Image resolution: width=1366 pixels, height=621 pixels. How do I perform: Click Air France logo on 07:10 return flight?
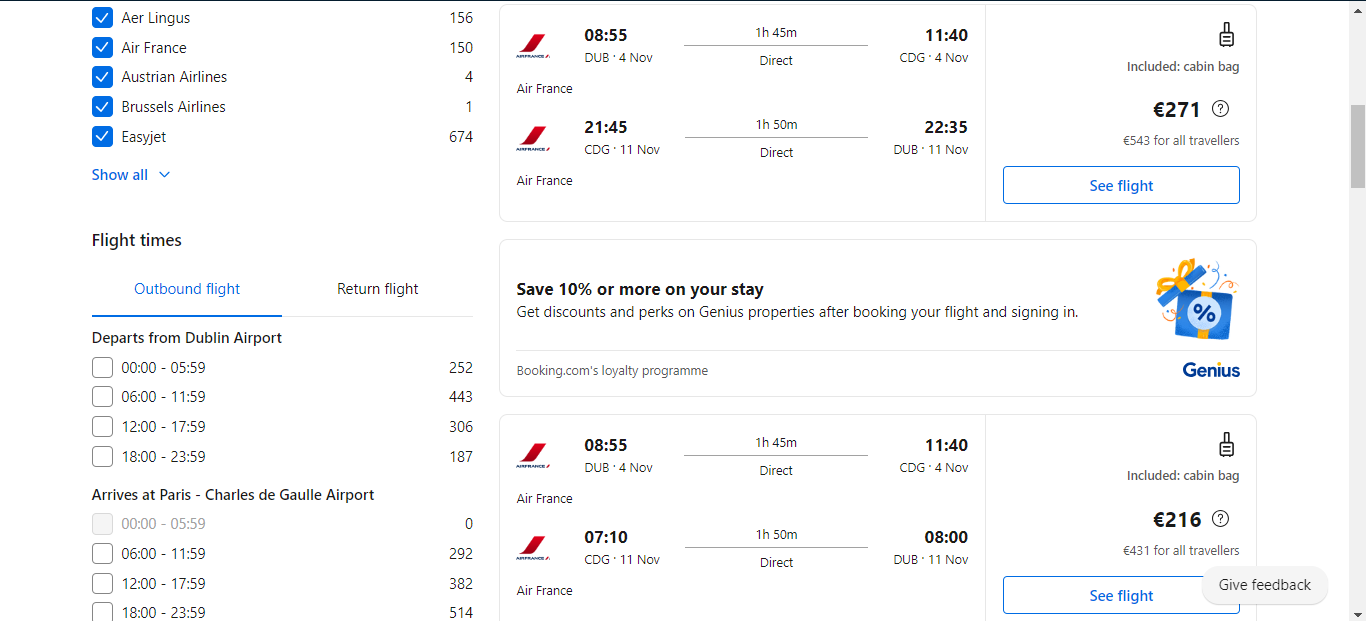point(532,547)
